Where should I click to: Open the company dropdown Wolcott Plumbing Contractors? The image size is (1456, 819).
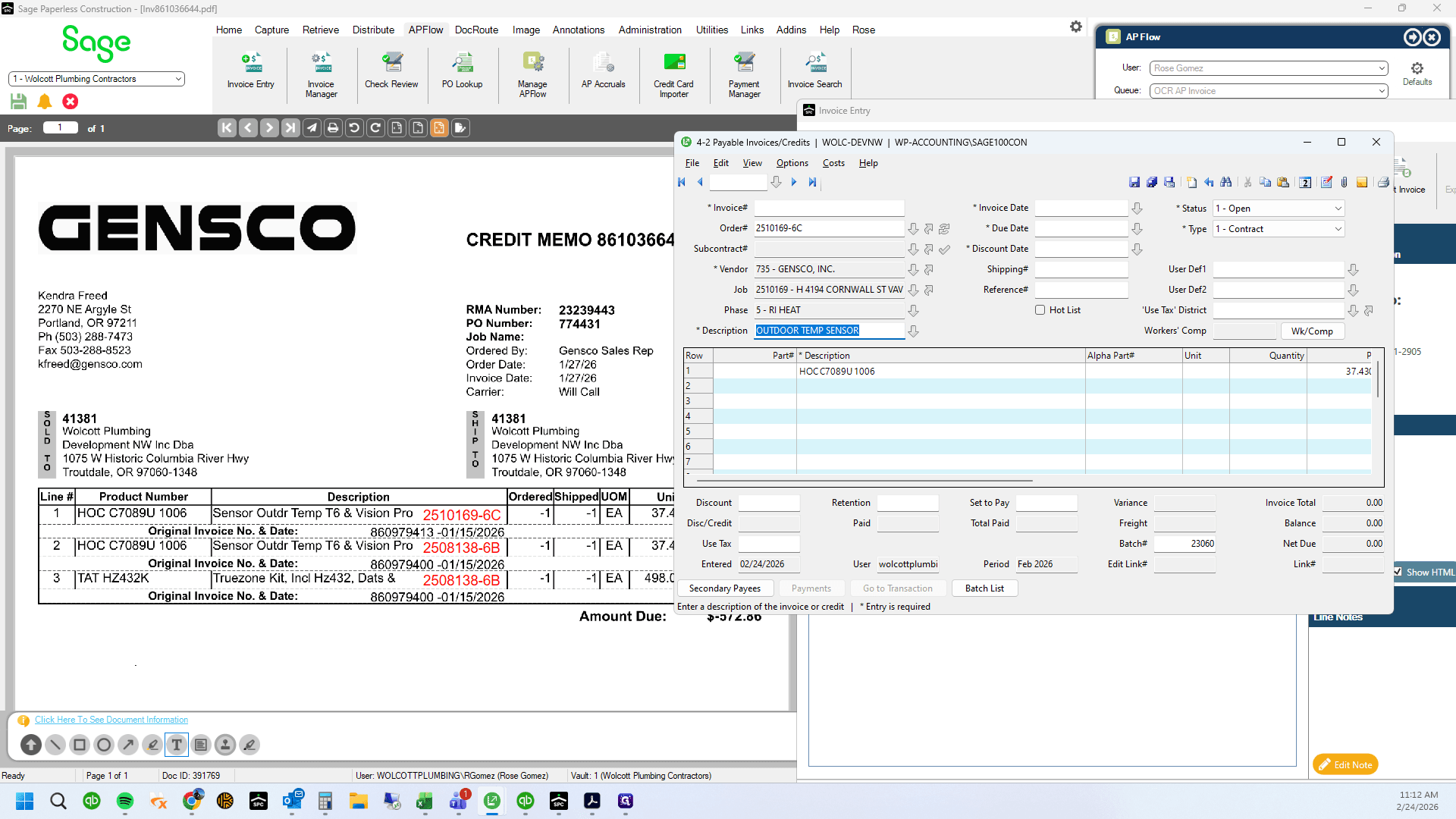pyautogui.click(x=96, y=79)
